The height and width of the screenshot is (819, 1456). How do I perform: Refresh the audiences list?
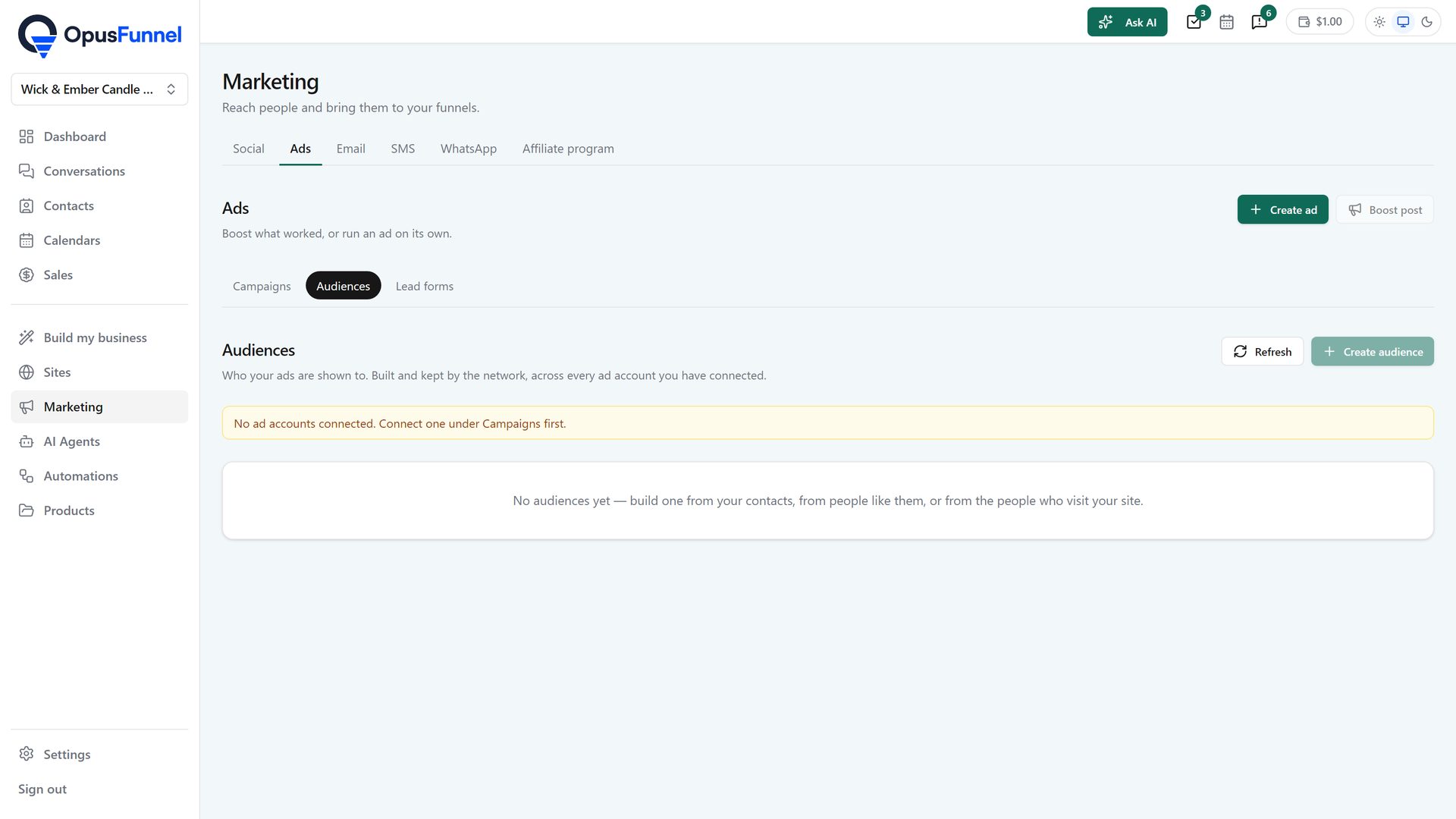pos(1262,352)
